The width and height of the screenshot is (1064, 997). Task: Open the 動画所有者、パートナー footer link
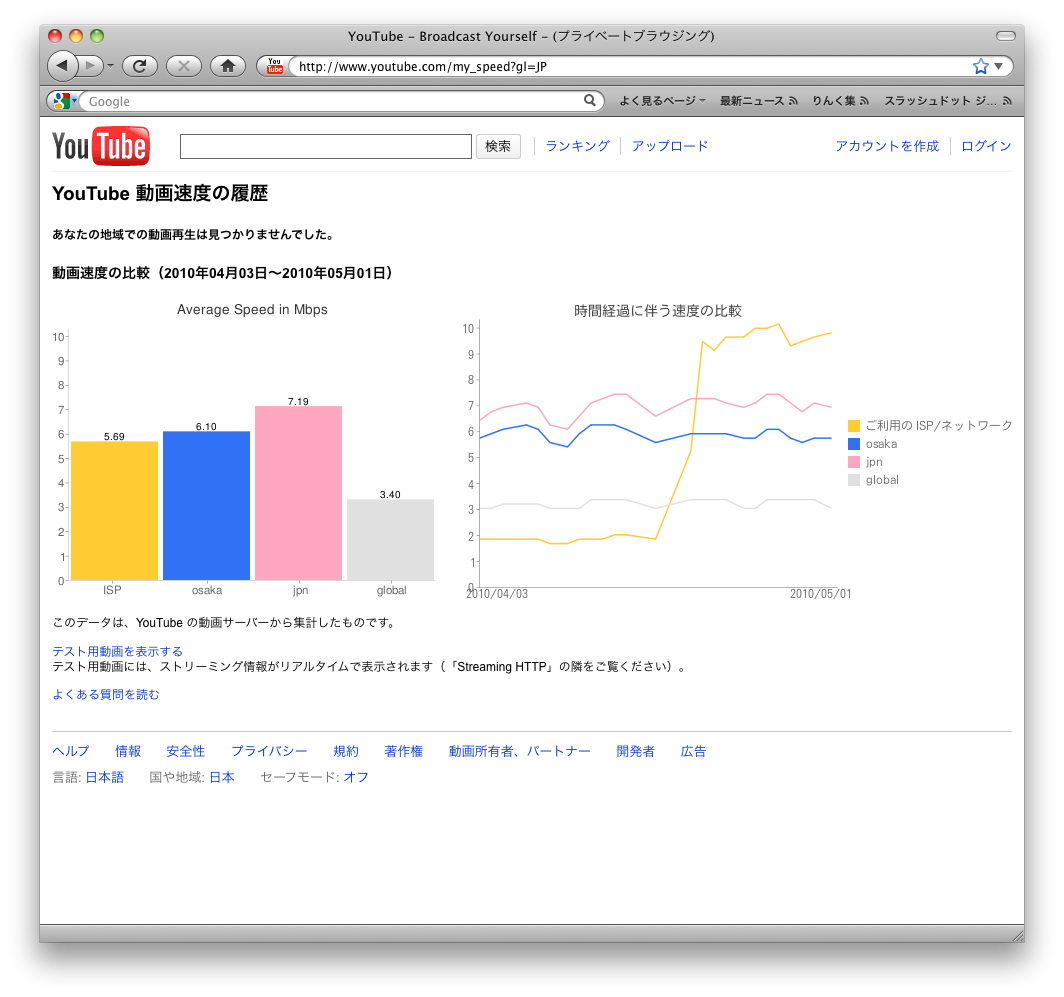(x=519, y=751)
